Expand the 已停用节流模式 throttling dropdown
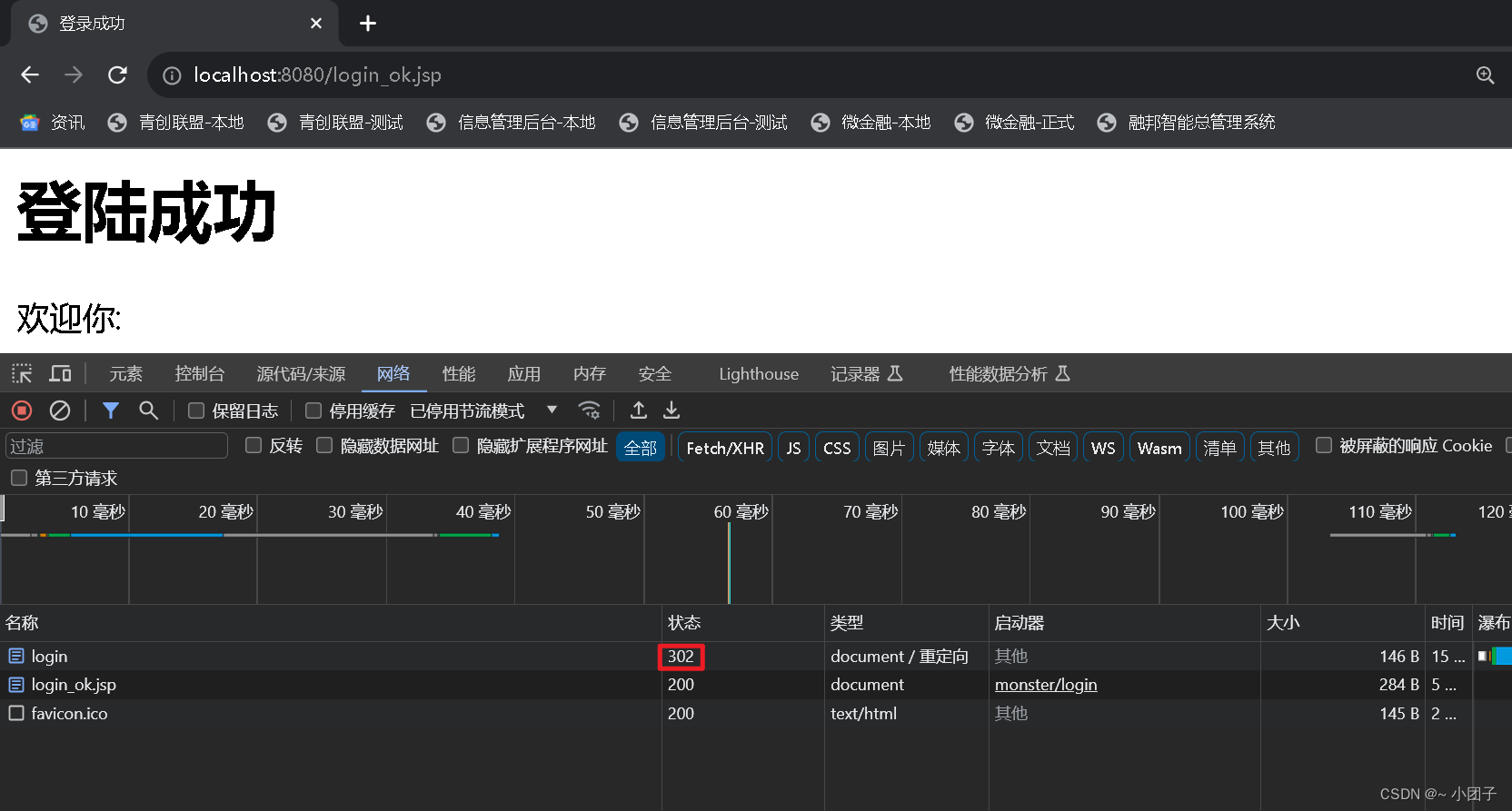Screen dimensions: 1512x811 click(483, 410)
